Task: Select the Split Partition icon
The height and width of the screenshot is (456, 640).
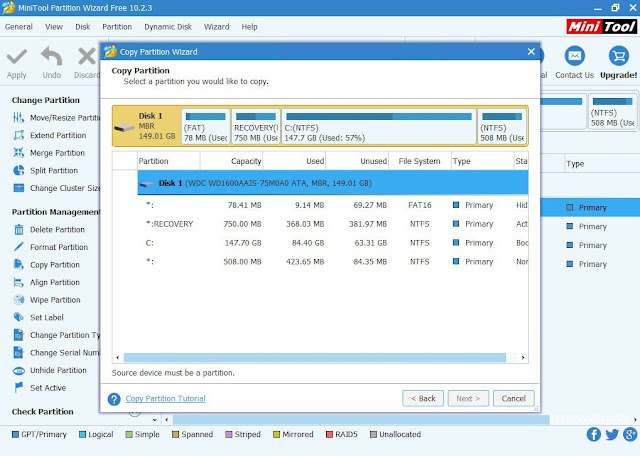Action: (x=18, y=170)
